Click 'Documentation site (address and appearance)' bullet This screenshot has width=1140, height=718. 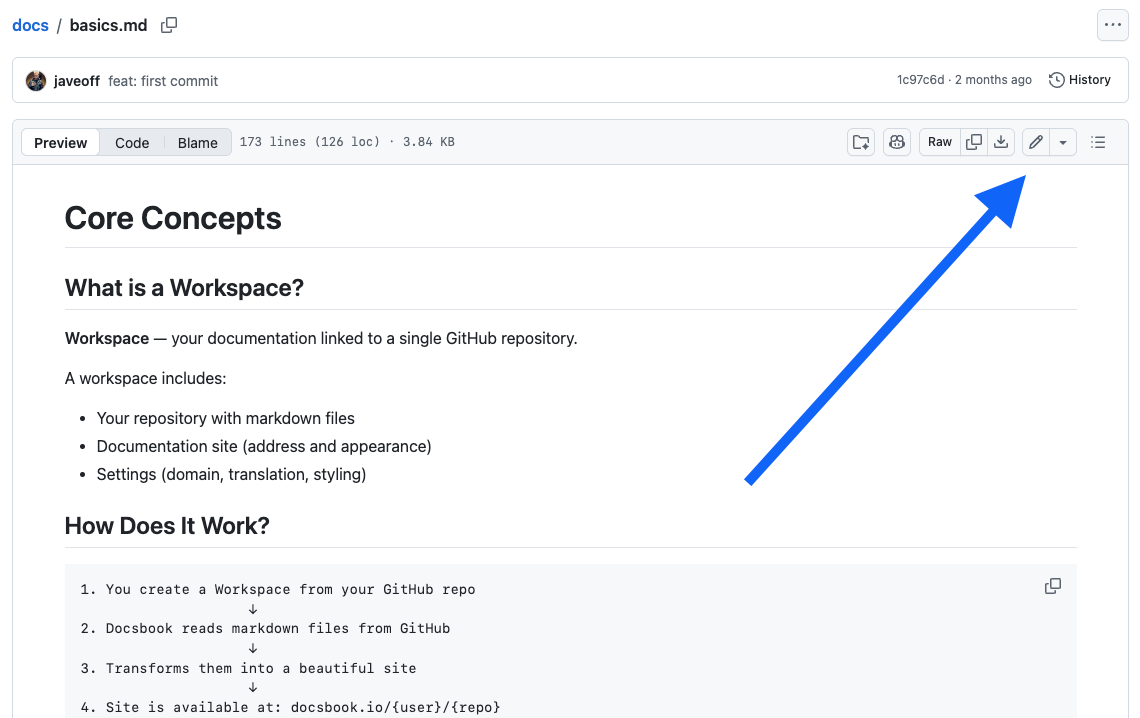(264, 446)
